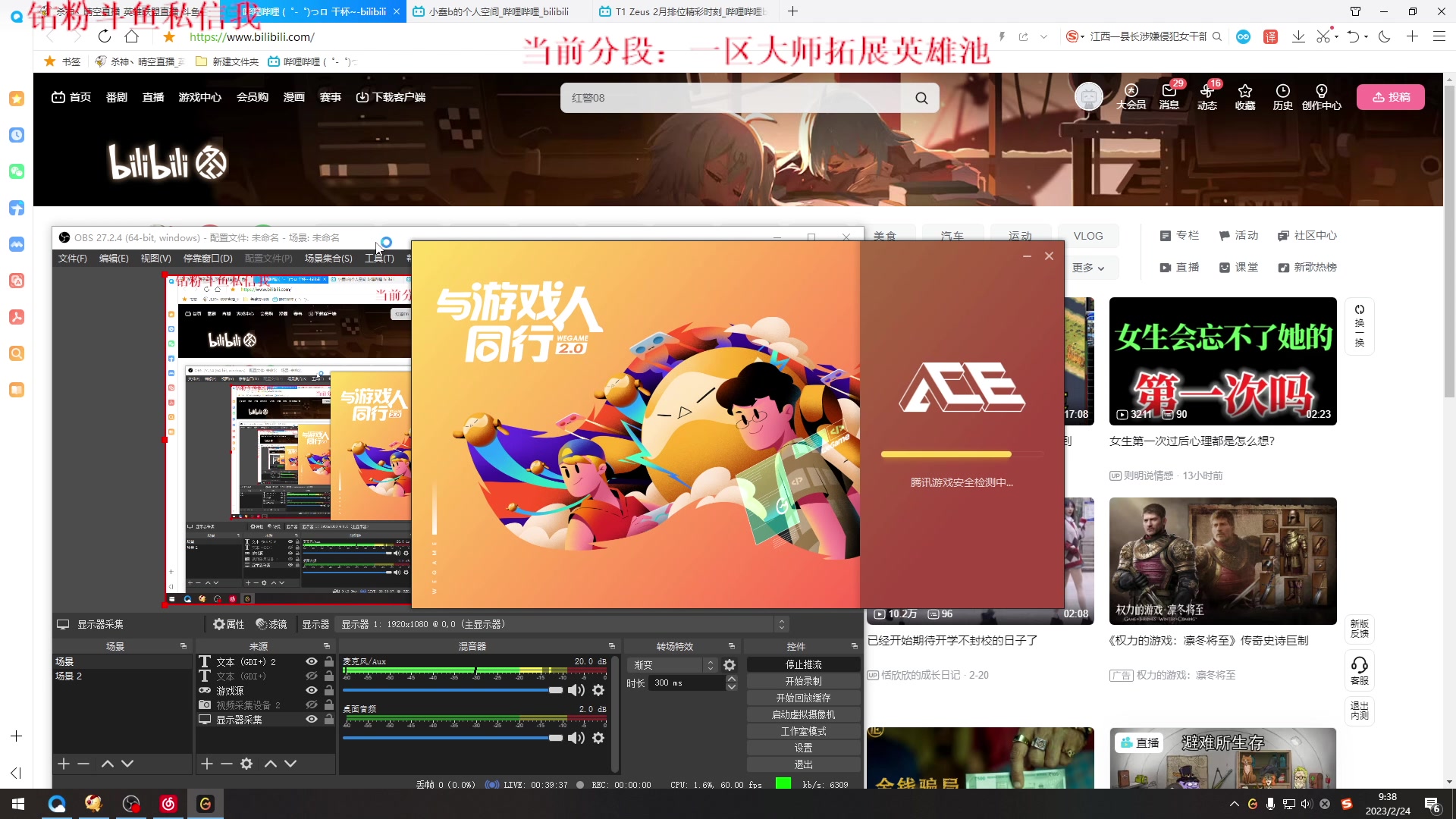
Task: Remove selected OBS source with minus
Action: (226, 764)
